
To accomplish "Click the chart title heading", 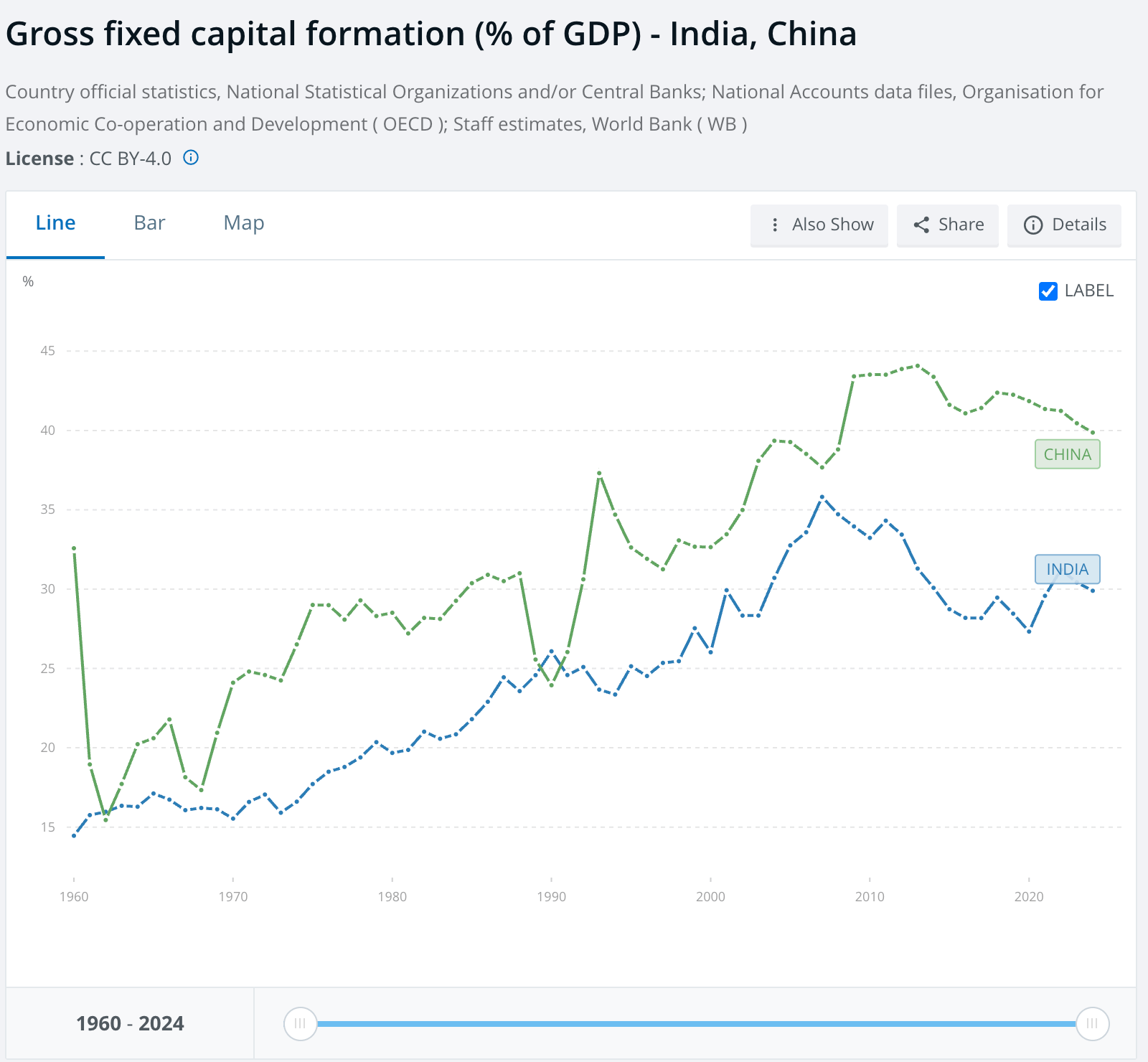I will pos(431,34).
